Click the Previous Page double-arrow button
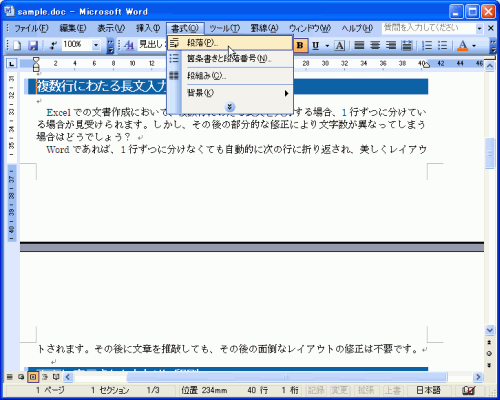The image size is (500, 400). pos(489,342)
